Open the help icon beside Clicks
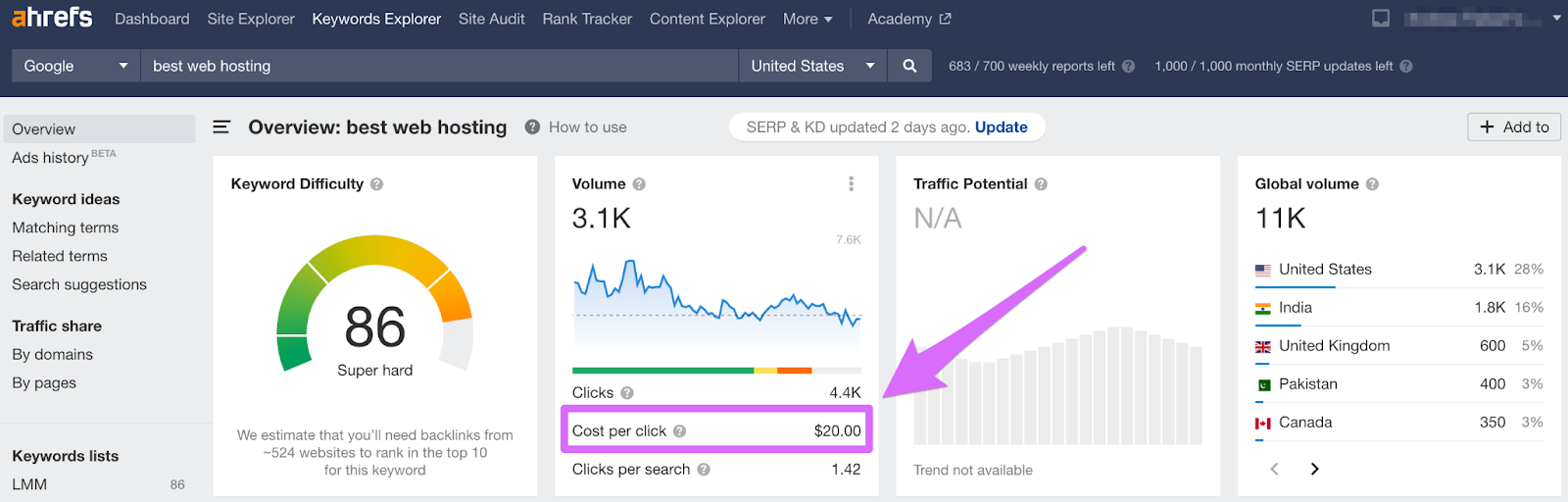The height and width of the screenshot is (502, 1568). click(x=627, y=393)
